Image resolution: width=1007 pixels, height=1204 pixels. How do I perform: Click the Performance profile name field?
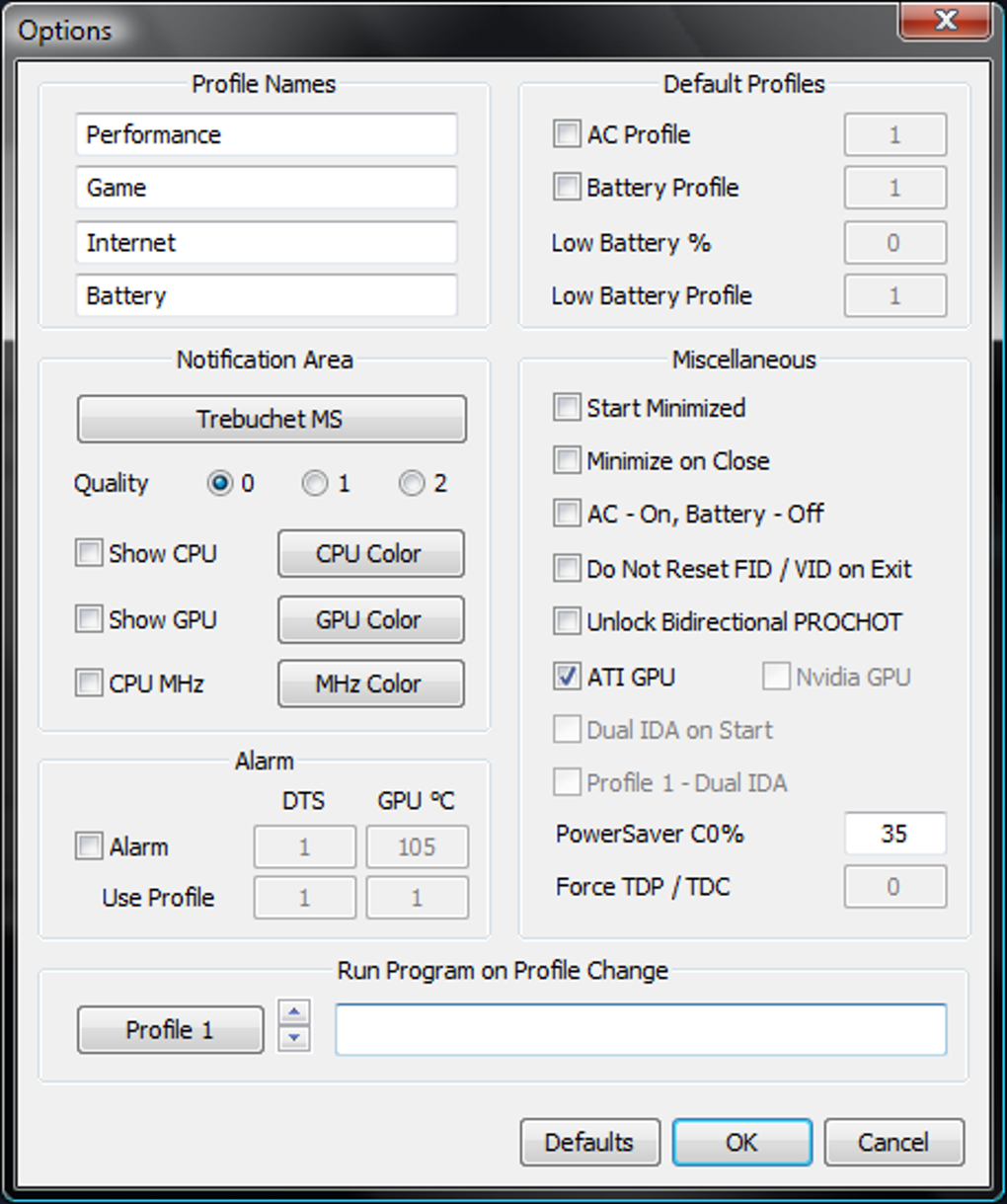(x=267, y=134)
